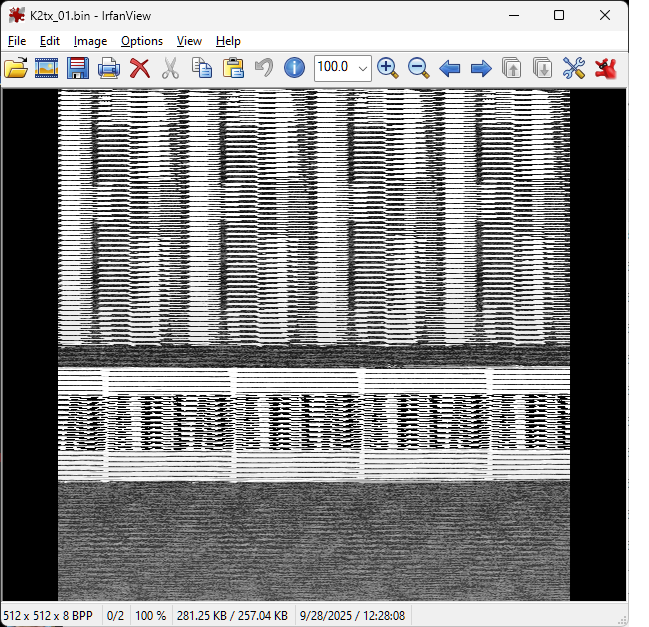Show image information with the blue info icon

pos(294,68)
